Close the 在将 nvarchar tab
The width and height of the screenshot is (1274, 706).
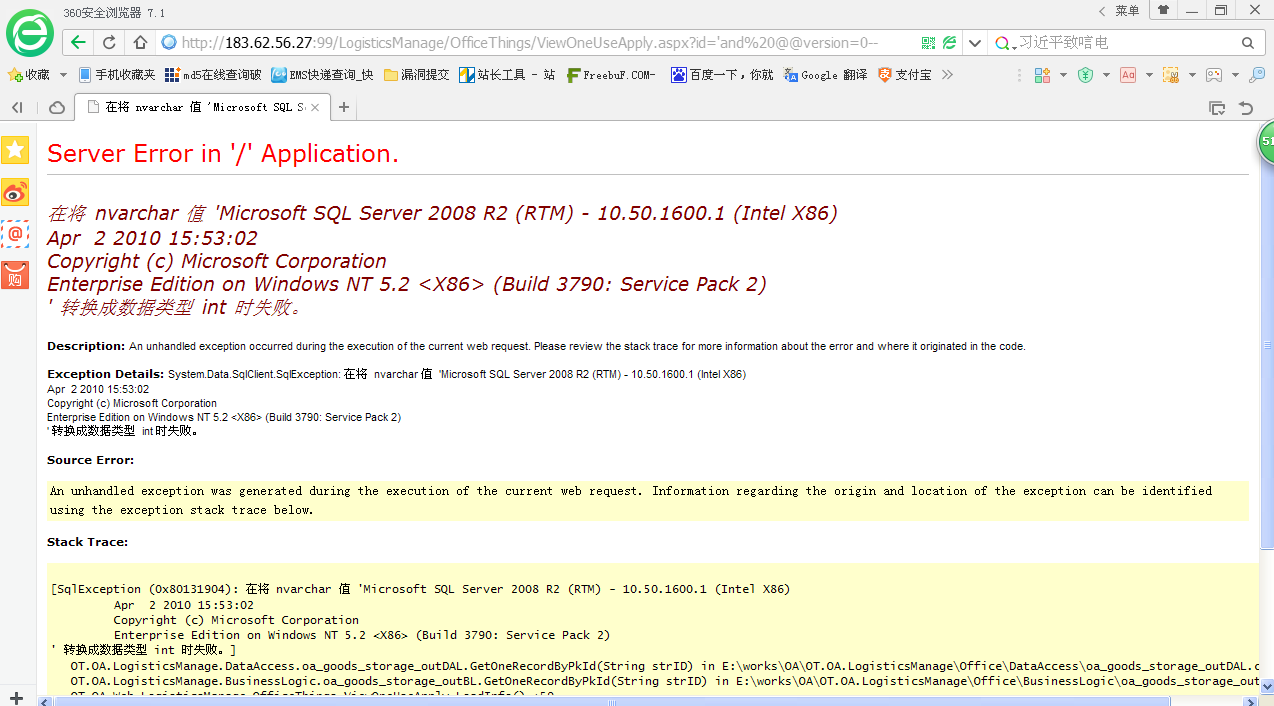[315, 107]
